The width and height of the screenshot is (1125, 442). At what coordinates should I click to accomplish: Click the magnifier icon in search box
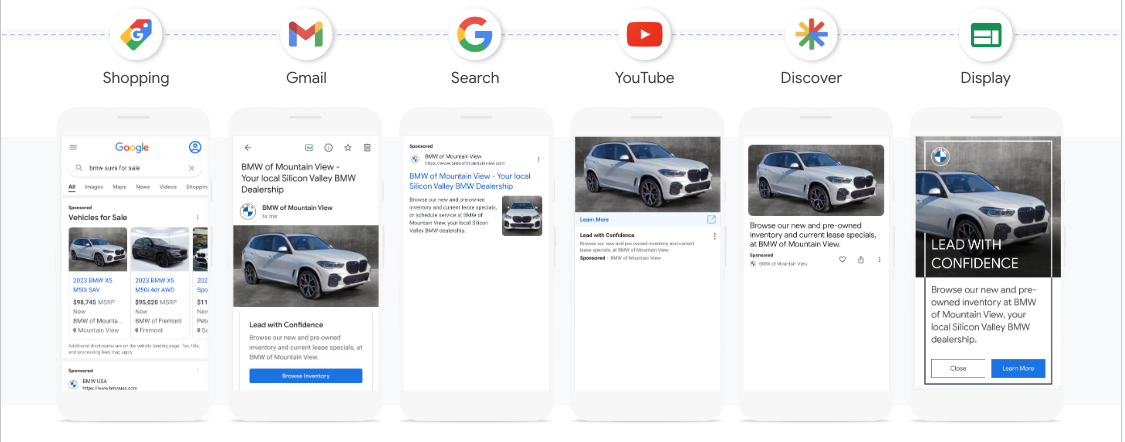pos(78,168)
